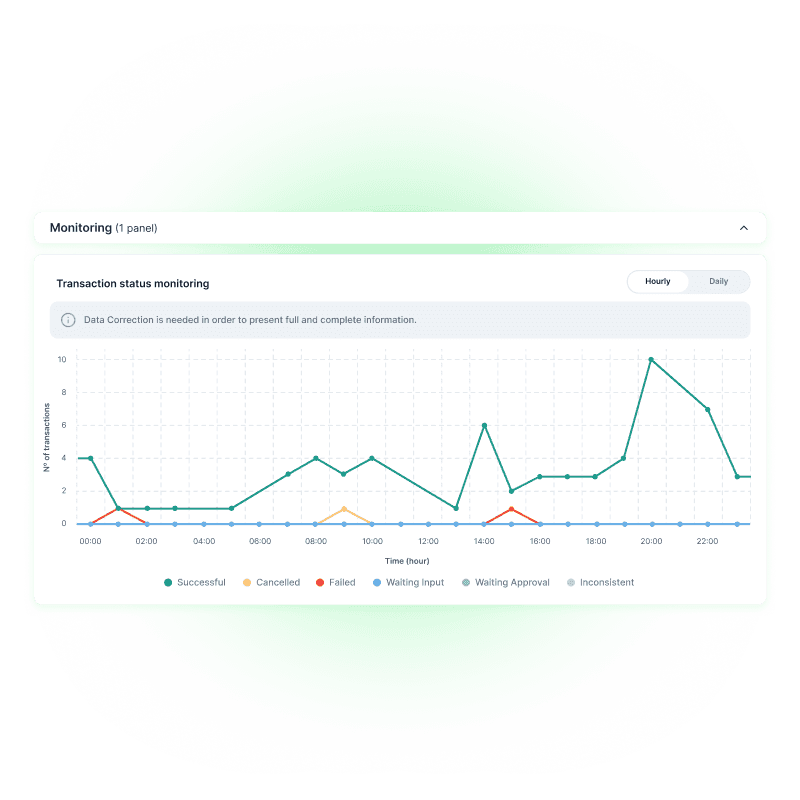Click the red Failed legend dot

point(322,582)
